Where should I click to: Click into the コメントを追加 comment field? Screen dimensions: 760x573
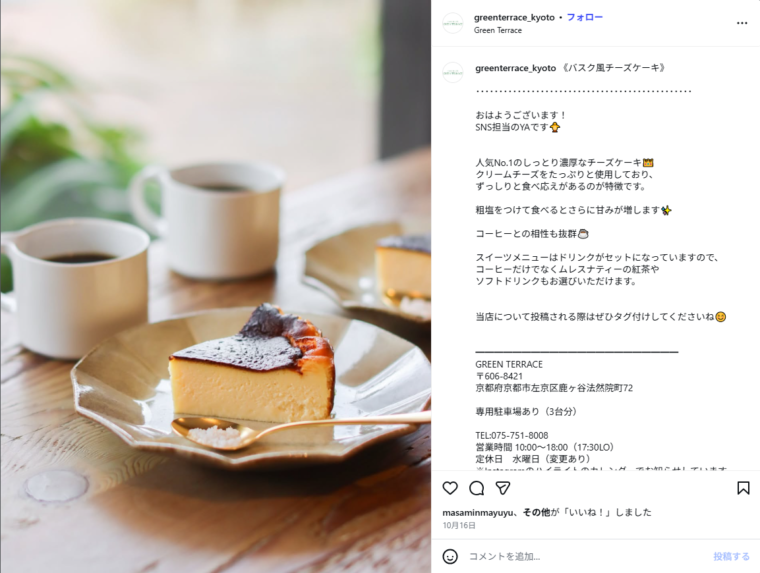(x=586, y=557)
